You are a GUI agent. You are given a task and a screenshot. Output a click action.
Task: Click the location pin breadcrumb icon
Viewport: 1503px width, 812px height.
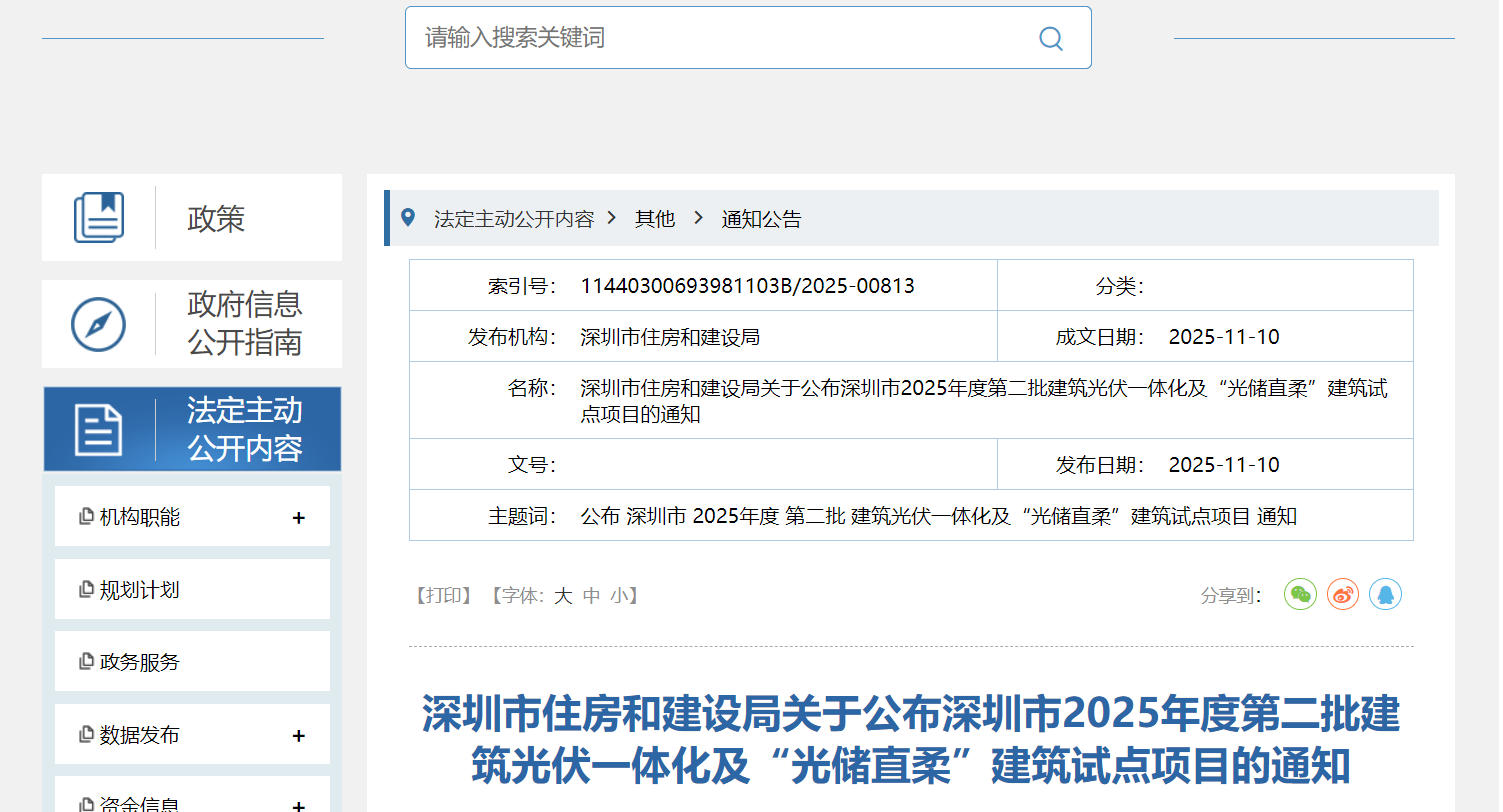408,218
